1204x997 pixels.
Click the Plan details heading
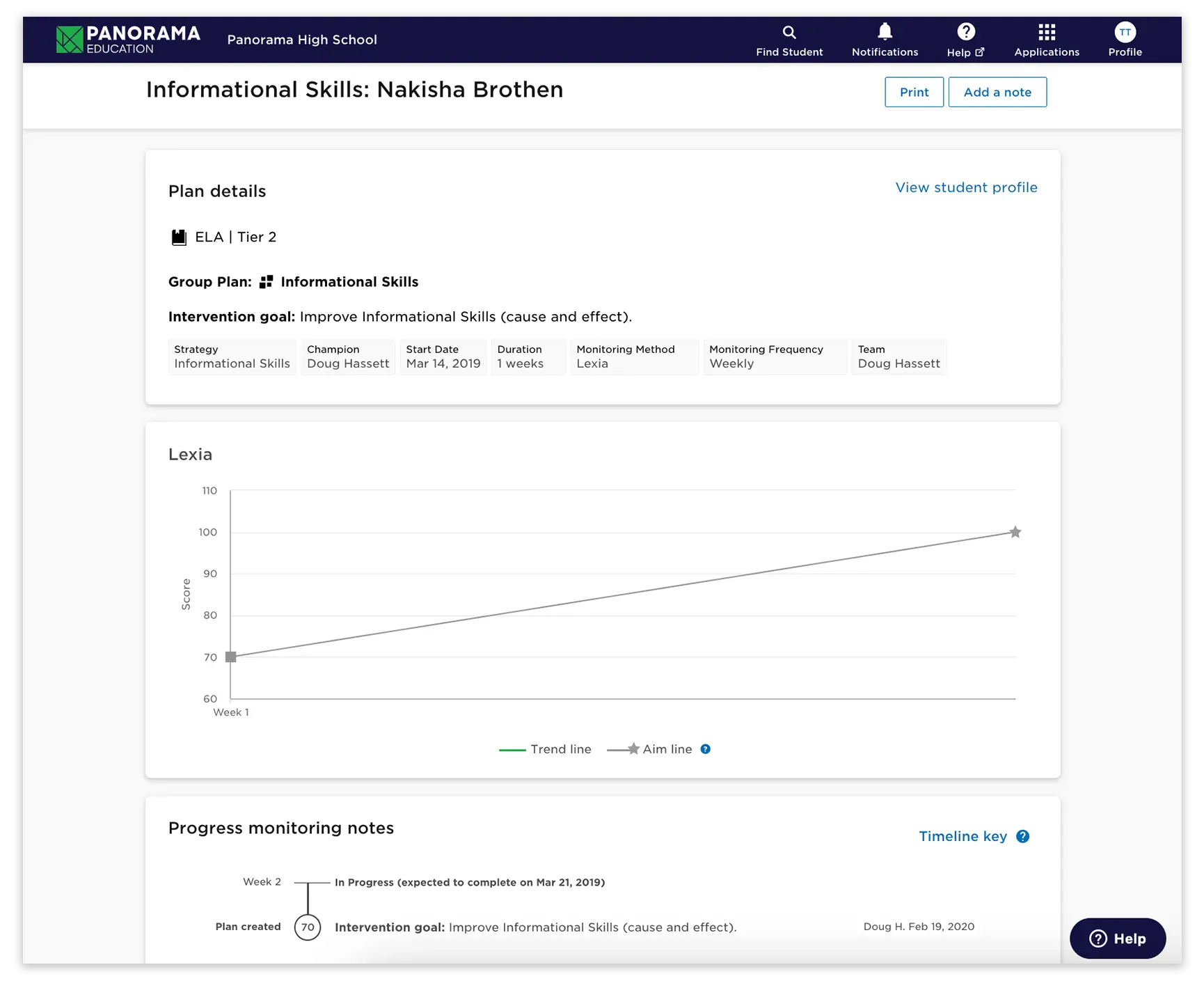[x=217, y=191]
